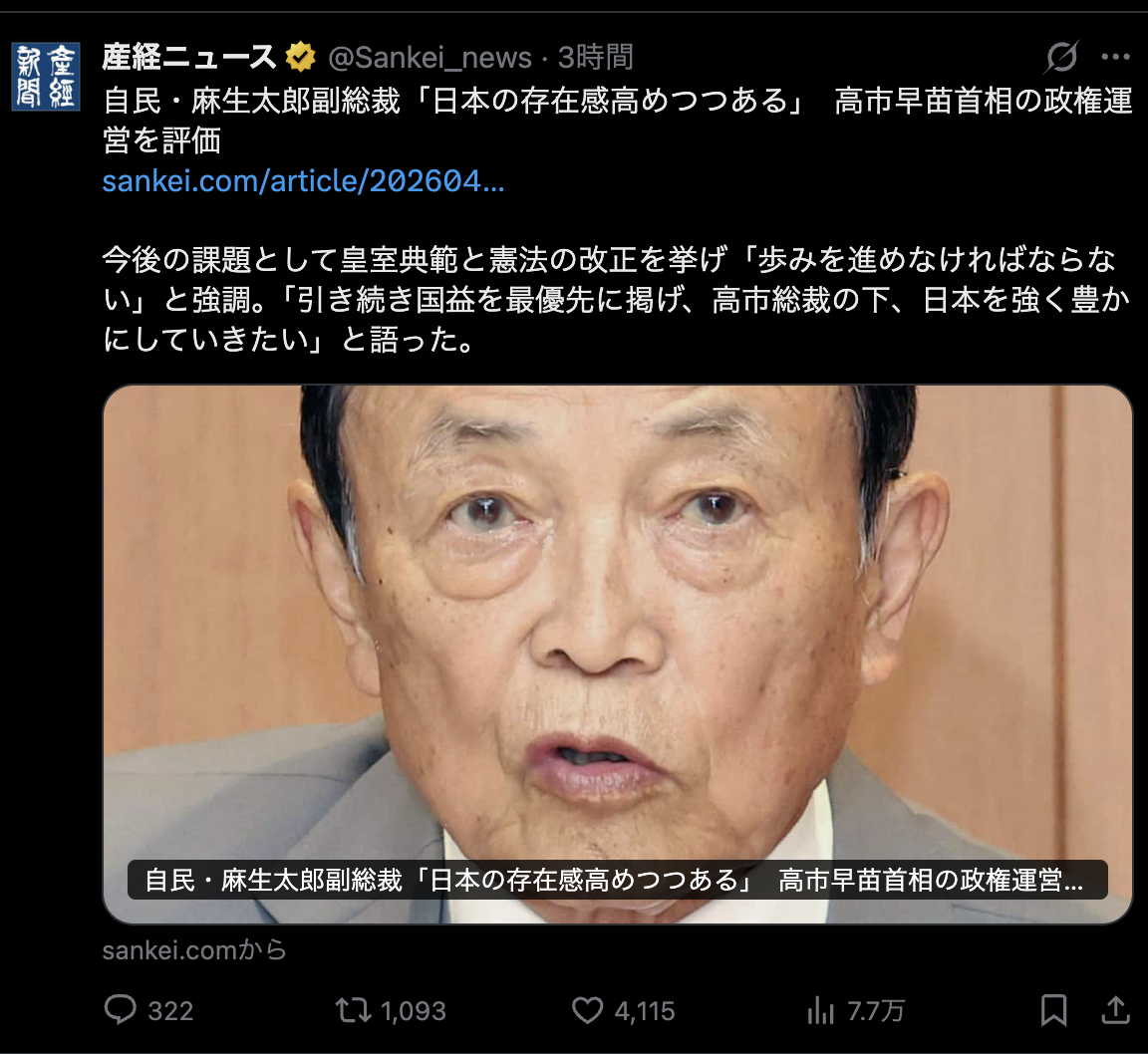This screenshot has height=1054, width=1148.
Task: Open the Sankei Shimbun profile avatar
Action: [46, 77]
